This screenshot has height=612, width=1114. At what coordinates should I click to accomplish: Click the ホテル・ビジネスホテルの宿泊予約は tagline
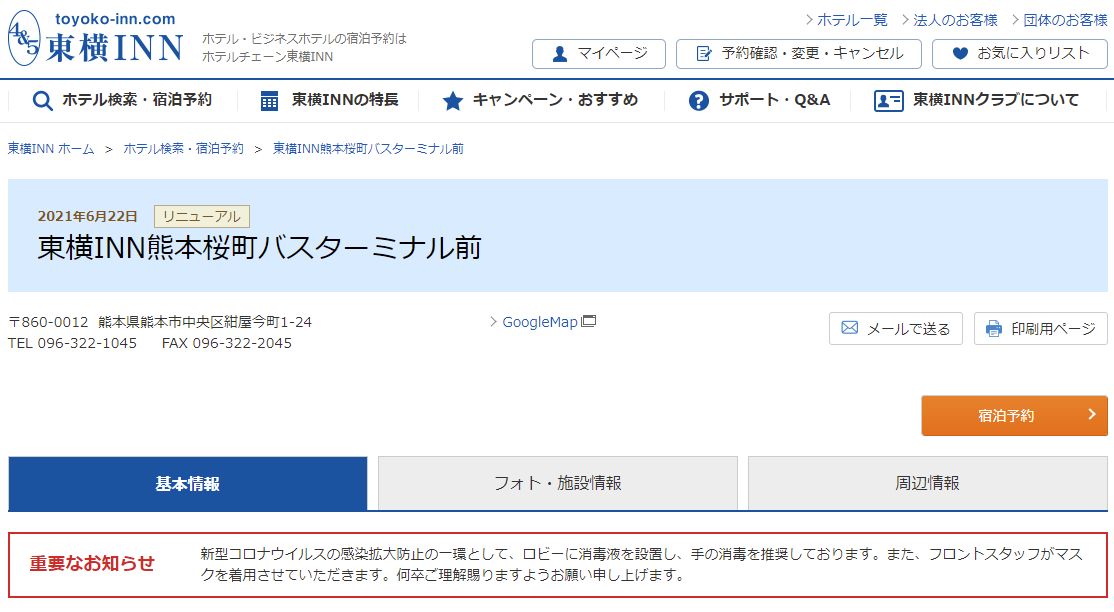pyautogui.click(x=304, y=38)
